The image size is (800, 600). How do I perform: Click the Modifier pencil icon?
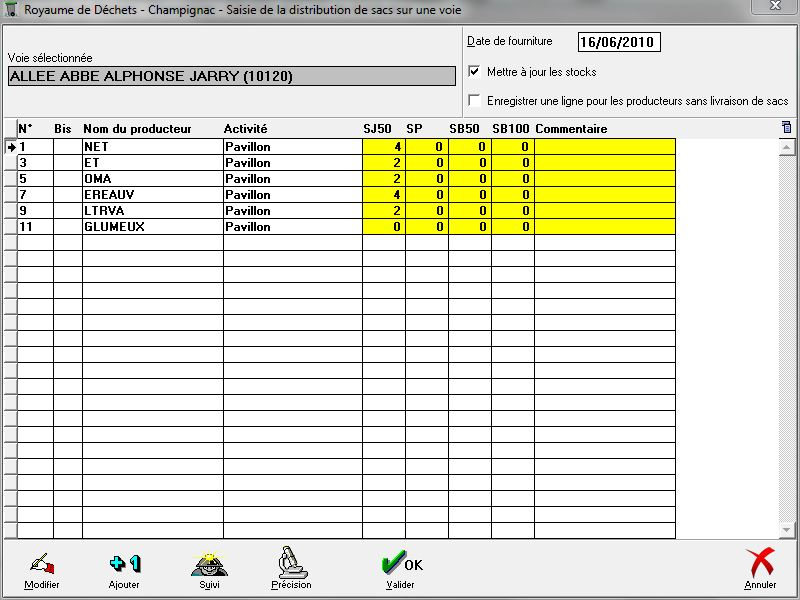click(41, 564)
